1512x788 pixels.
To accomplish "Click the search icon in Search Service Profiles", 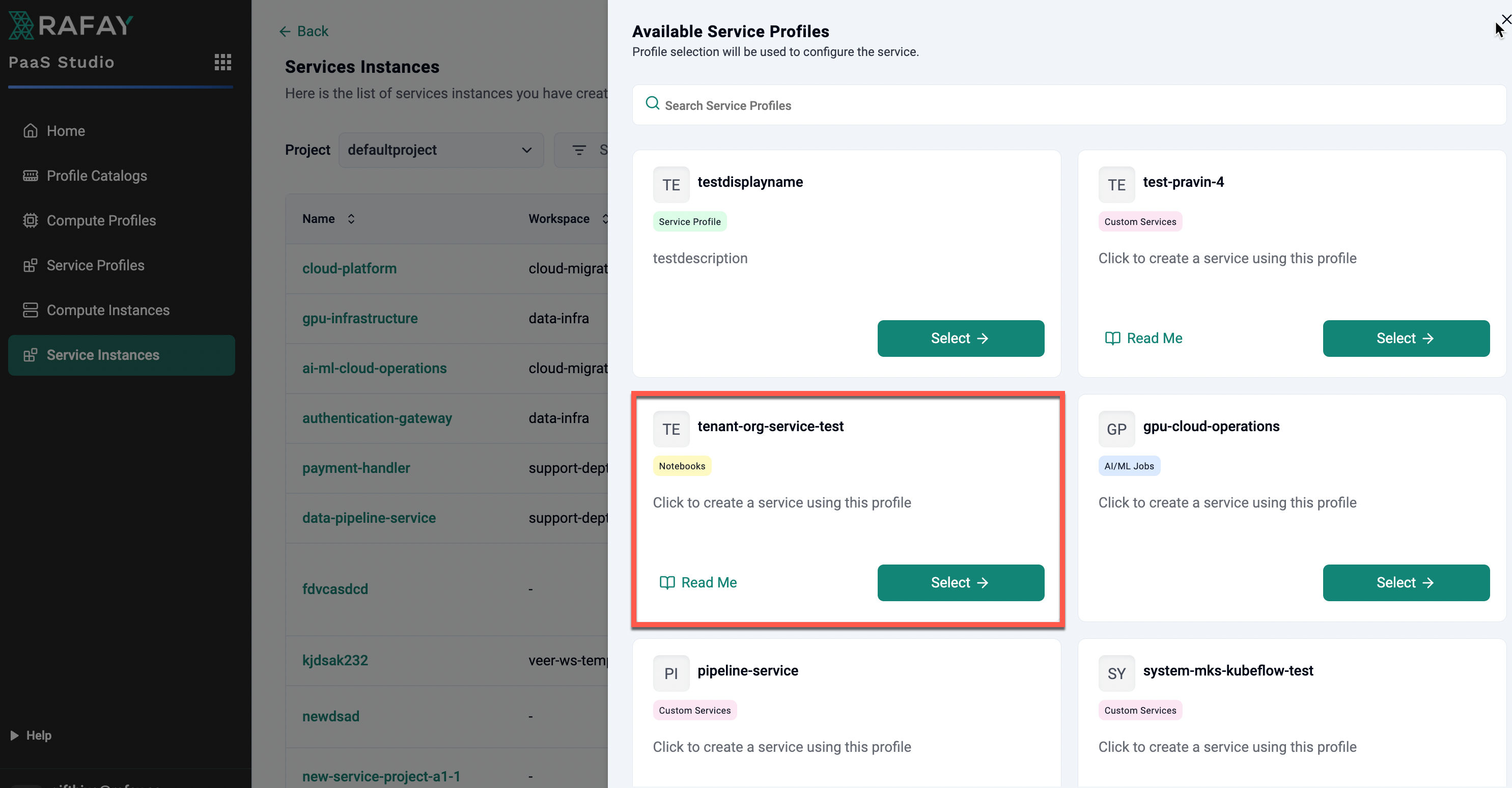I will pyautogui.click(x=652, y=104).
